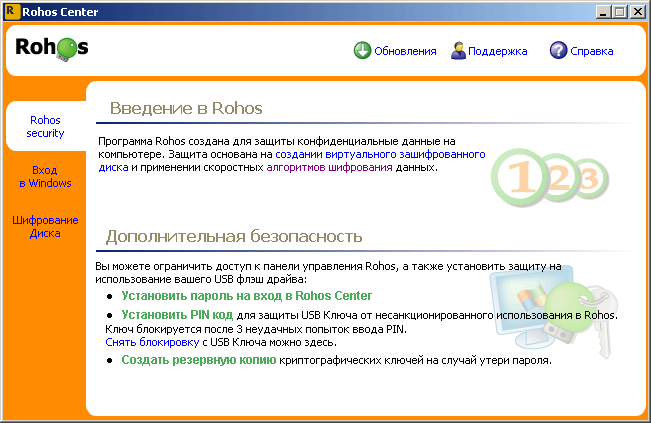Switch to Вход в Windows tab
This screenshot has height=423, width=651.
[x=45, y=176]
